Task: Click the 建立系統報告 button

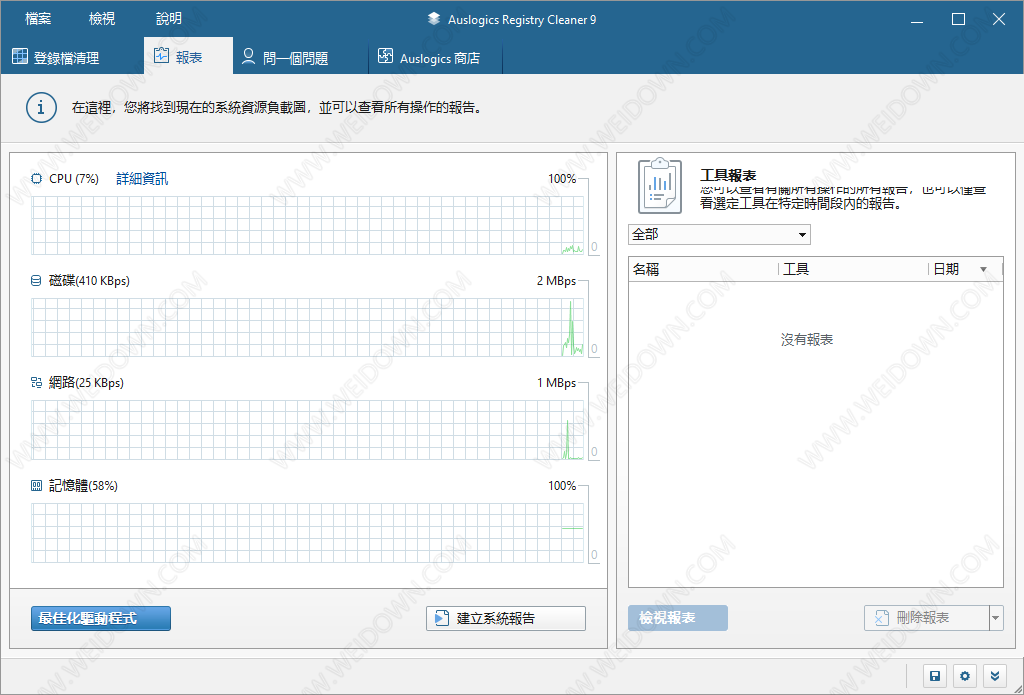Action: click(505, 618)
